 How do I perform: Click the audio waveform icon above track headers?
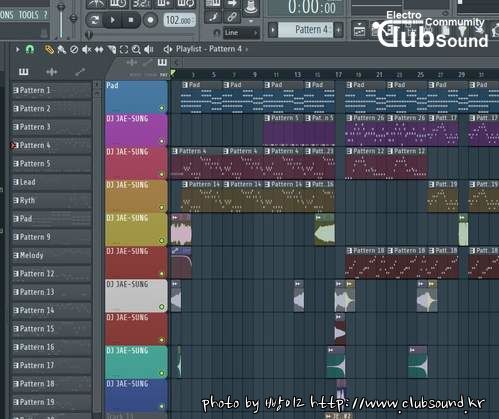132,62
